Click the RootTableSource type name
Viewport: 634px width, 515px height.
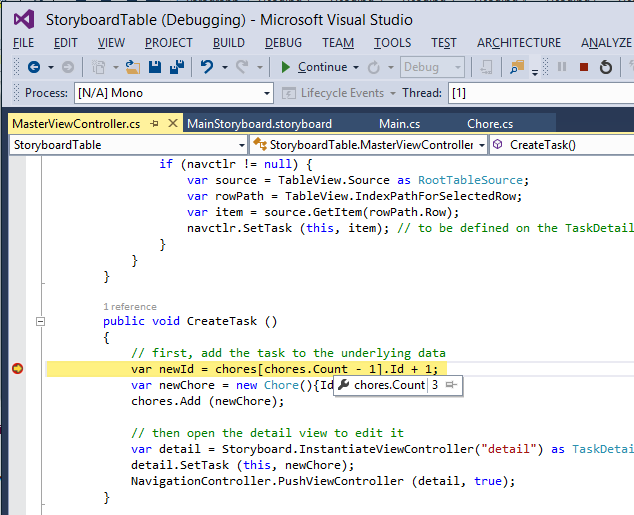[x=470, y=180]
